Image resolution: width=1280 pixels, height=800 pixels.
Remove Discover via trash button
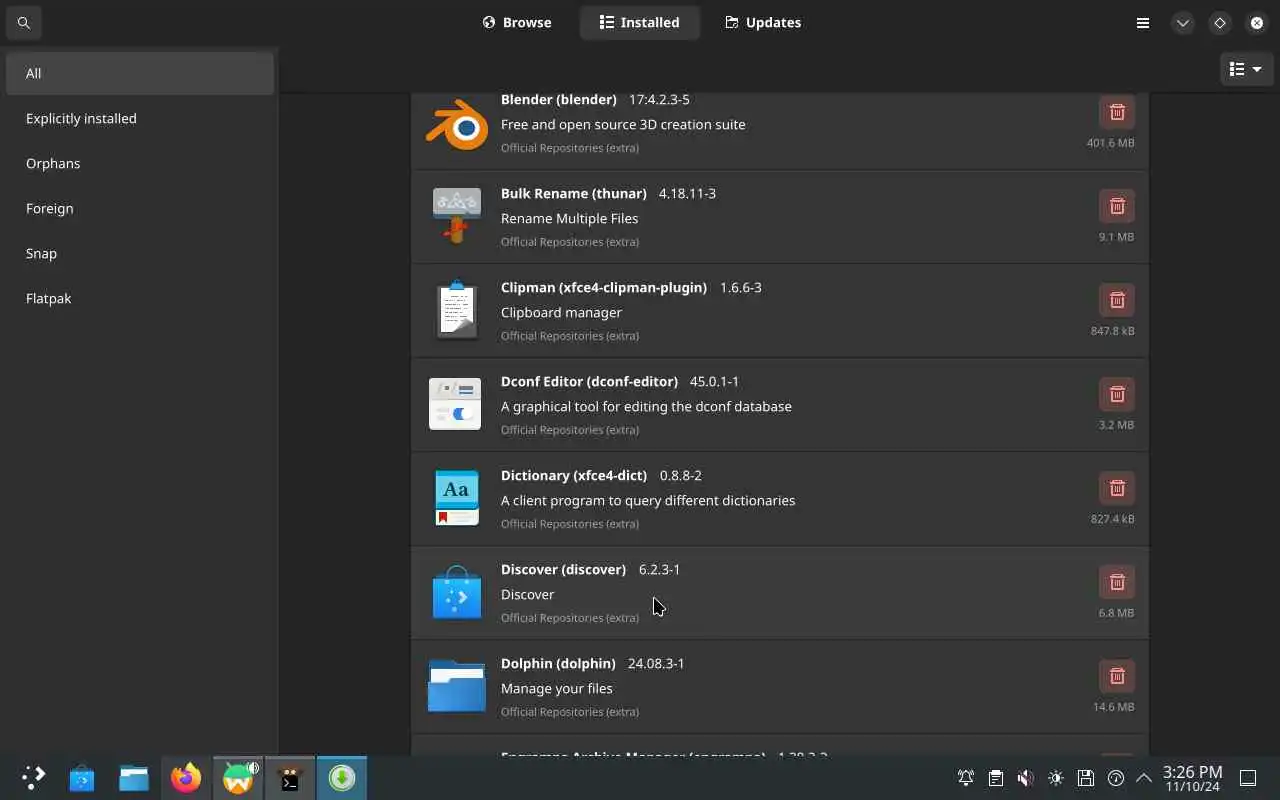pos(1117,582)
